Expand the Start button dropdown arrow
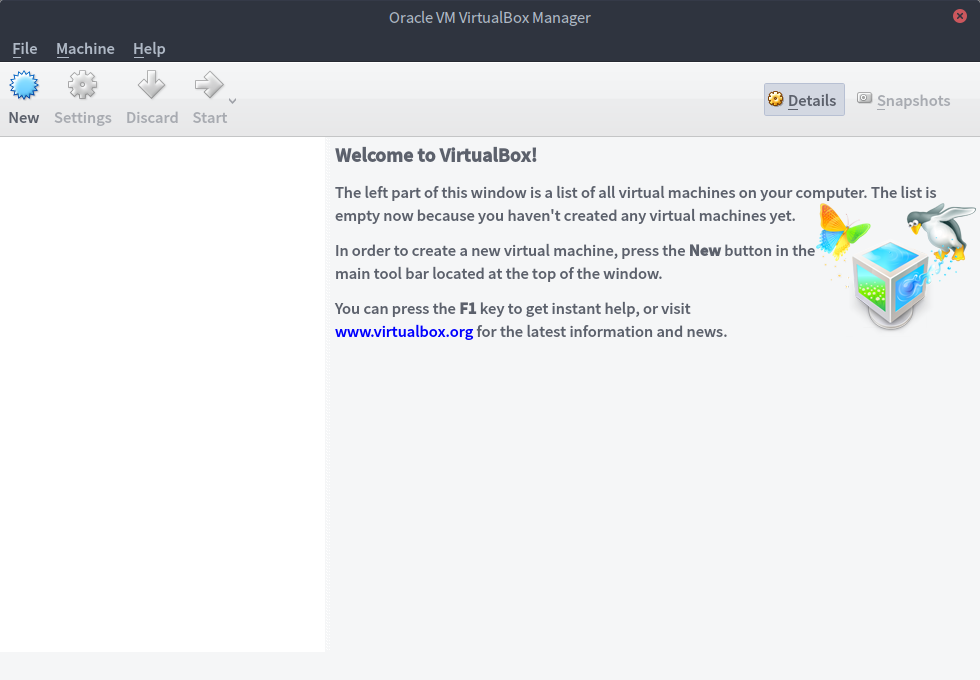 point(232,101)
